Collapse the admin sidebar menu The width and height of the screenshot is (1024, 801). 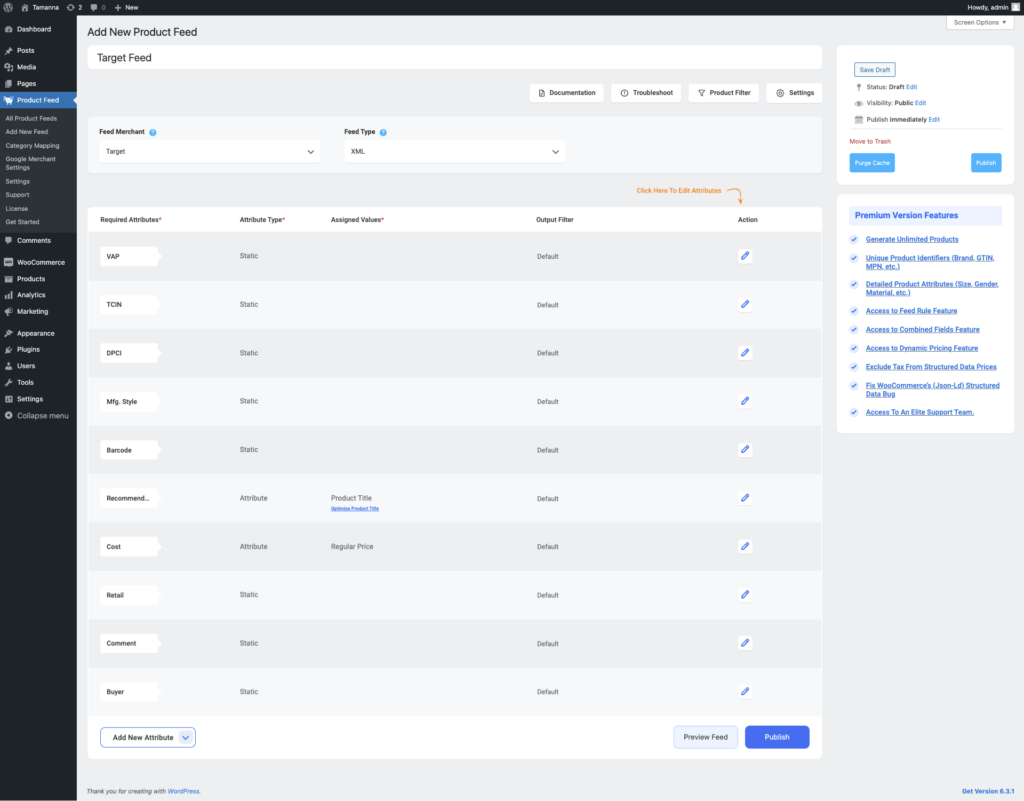tap(38, 415)
